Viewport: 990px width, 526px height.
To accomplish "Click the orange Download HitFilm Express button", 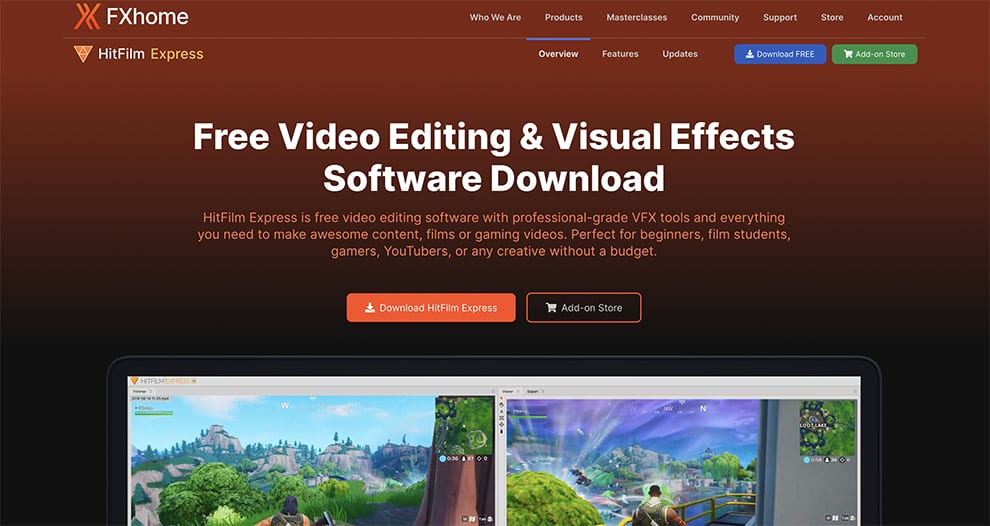I will point(431,308).
